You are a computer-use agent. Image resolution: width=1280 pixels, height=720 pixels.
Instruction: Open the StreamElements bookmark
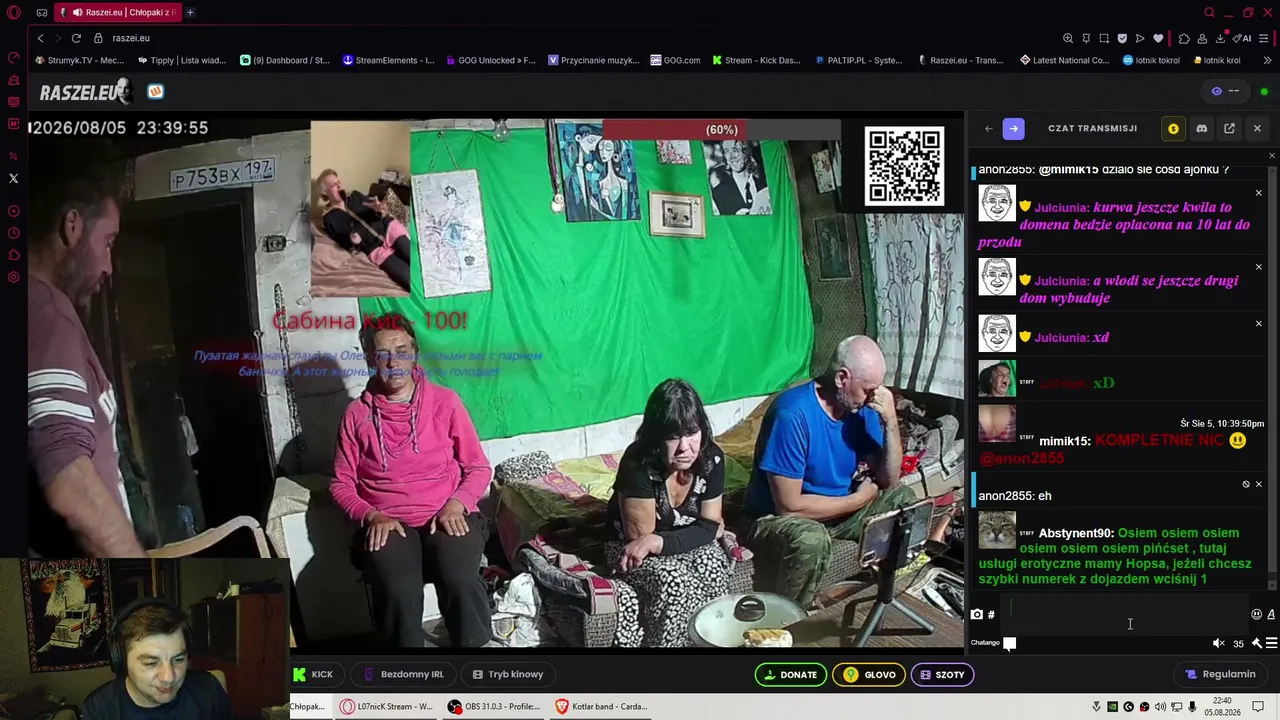pyautogui.click(x=388, y=60)
